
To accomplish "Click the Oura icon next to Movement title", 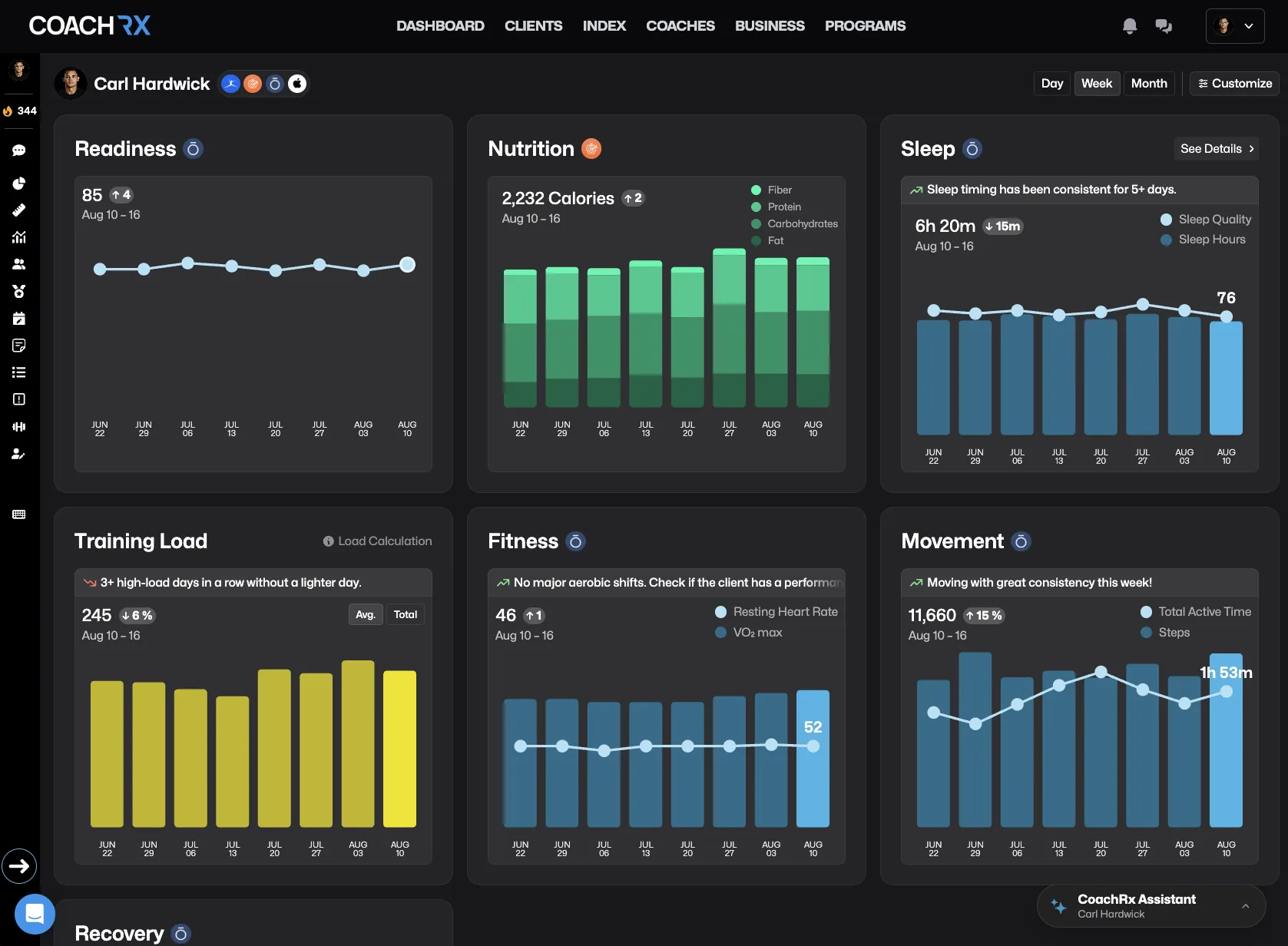I will (x=1021, y=541).
